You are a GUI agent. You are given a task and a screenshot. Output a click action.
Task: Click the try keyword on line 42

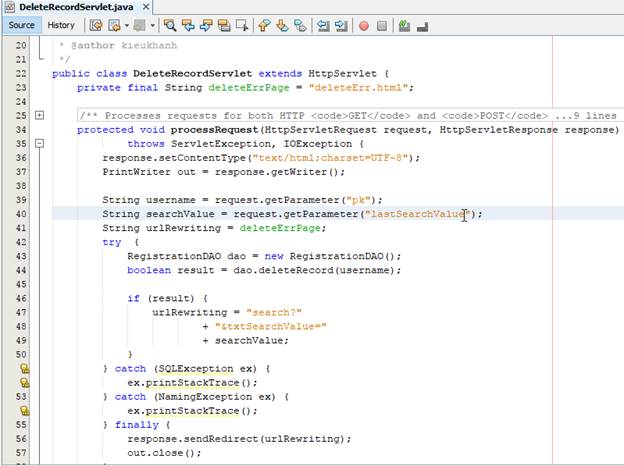point(111,242)
